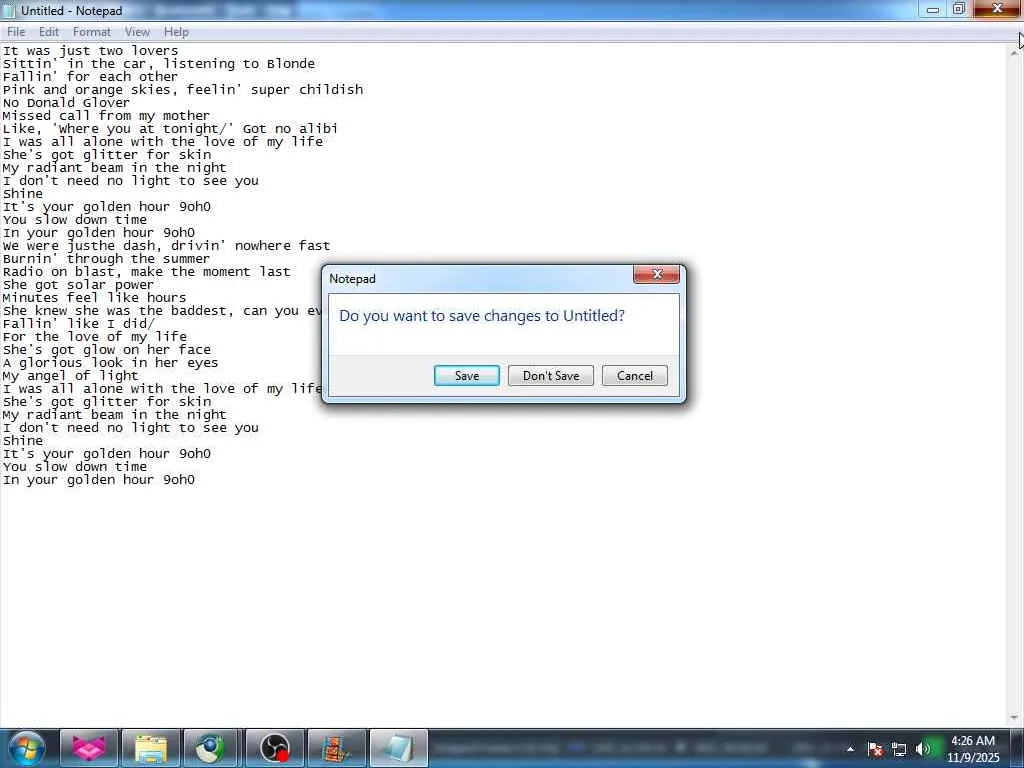This screenshot has height=768, width=1024.
Task: Open the Edit menu
Action: click(x=48, y=31)
